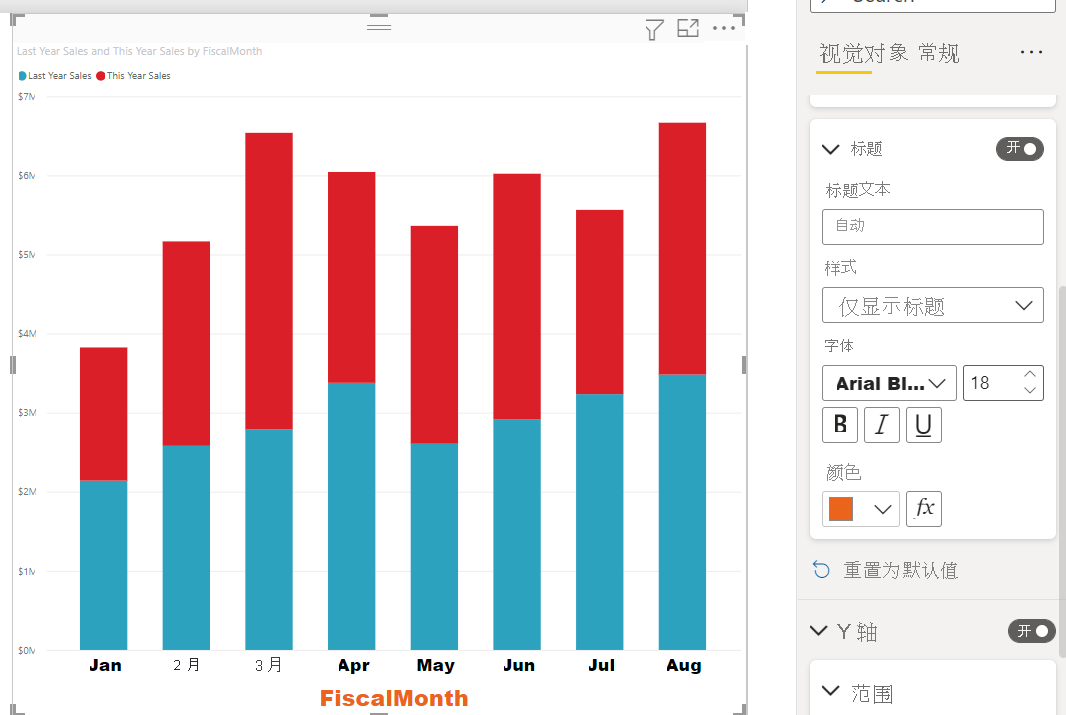Open format pane more options ellipsis
The width and height of the screenshot is (1066, 715).
click(1031, 53)
